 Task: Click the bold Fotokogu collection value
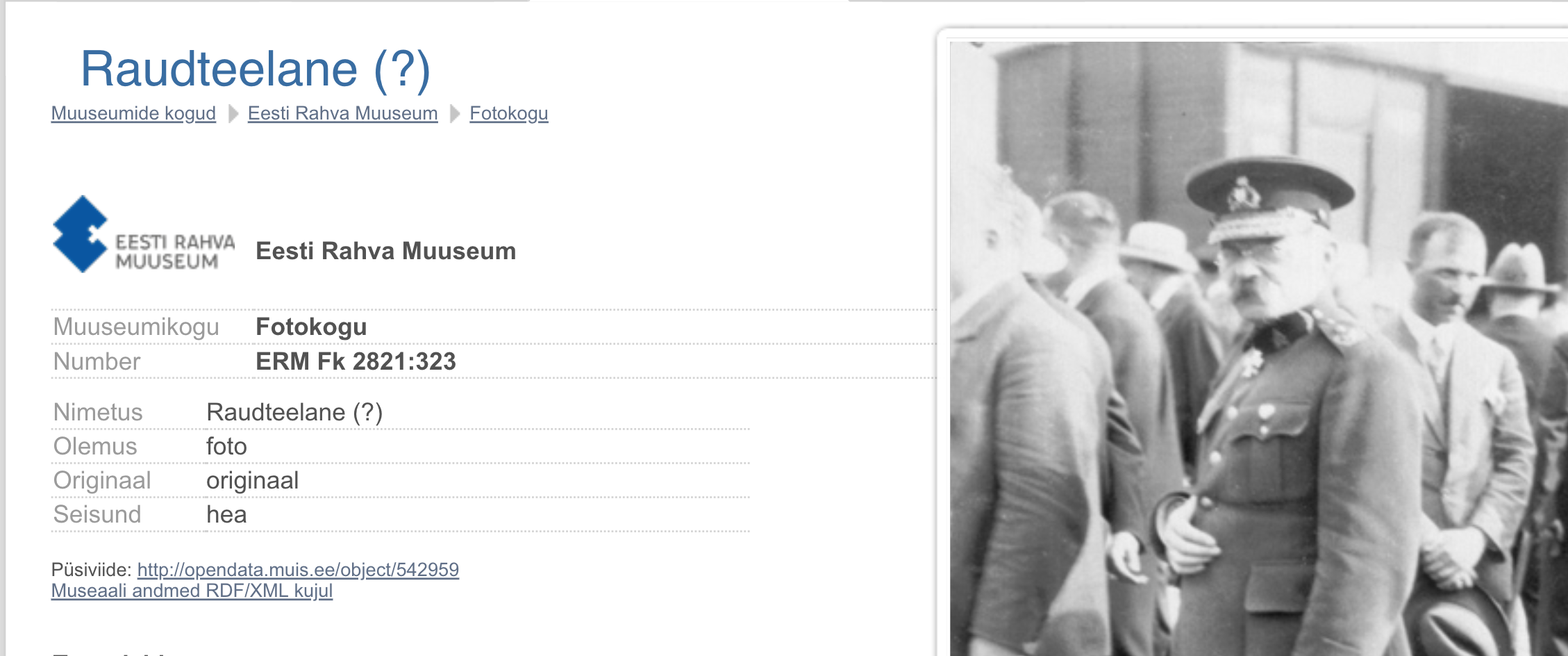click(311, 327)
